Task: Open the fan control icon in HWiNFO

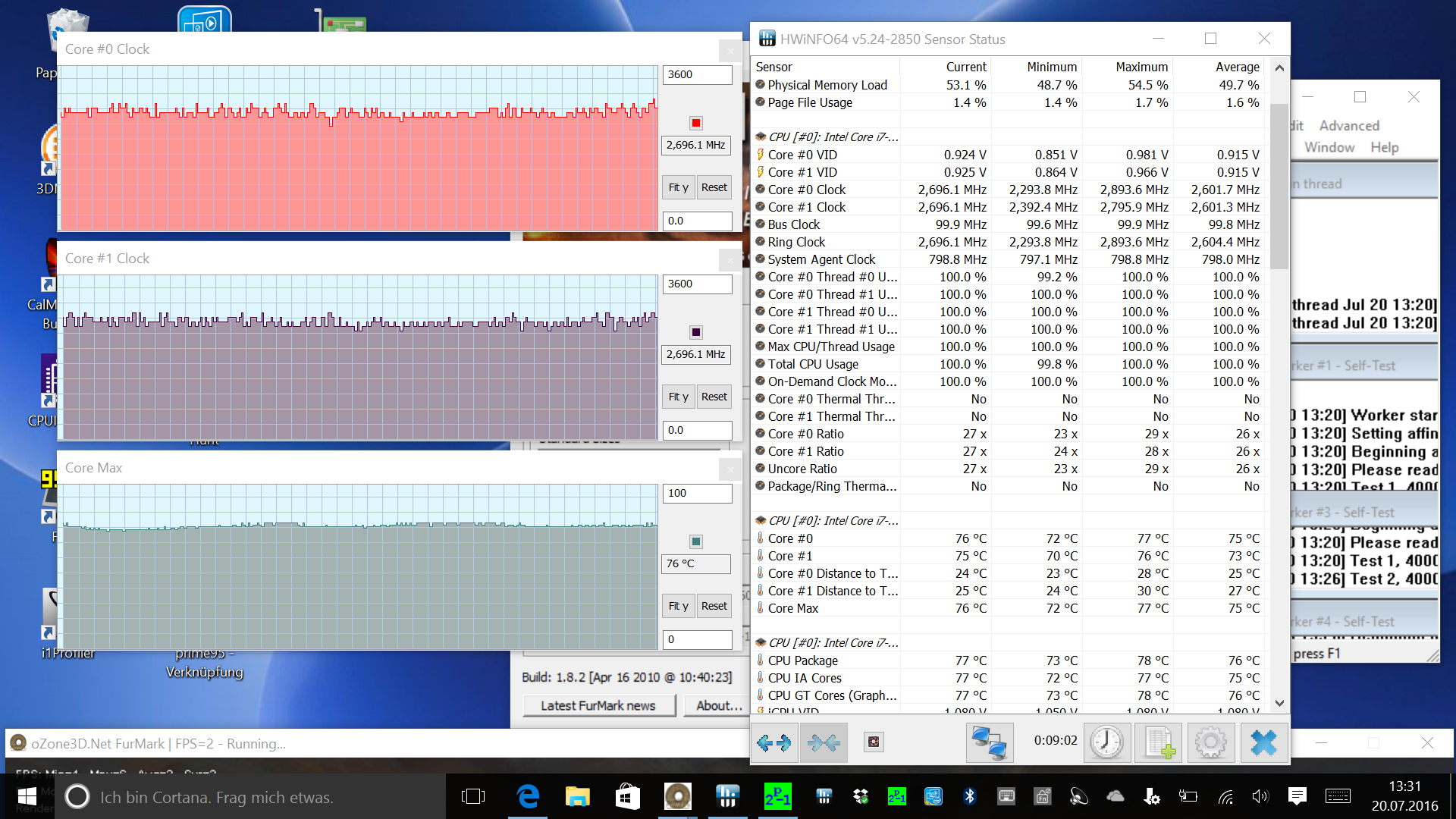Action: coord(874,742)
